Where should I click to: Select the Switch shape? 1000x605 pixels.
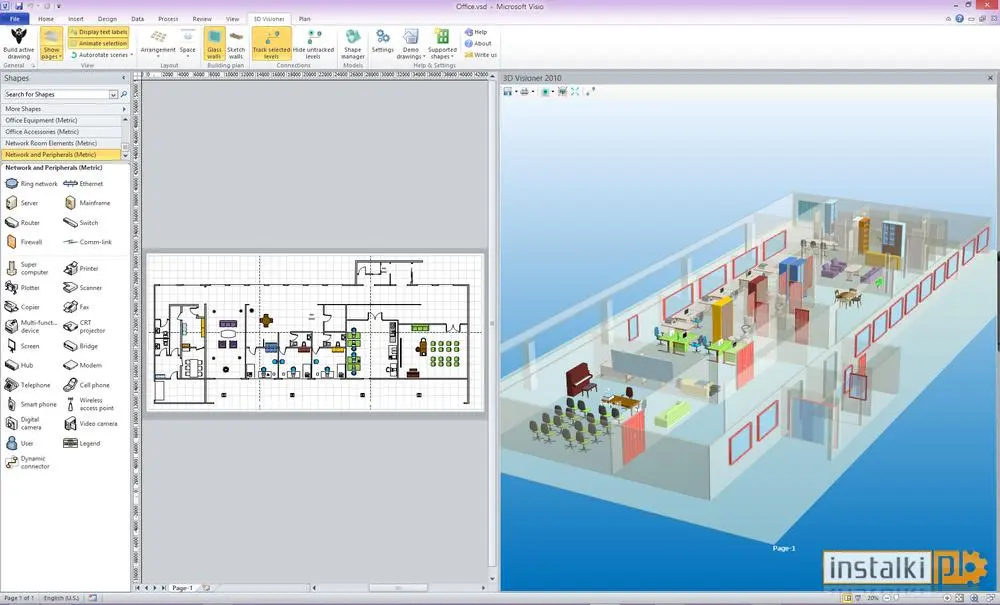click(x=81, y=222)
